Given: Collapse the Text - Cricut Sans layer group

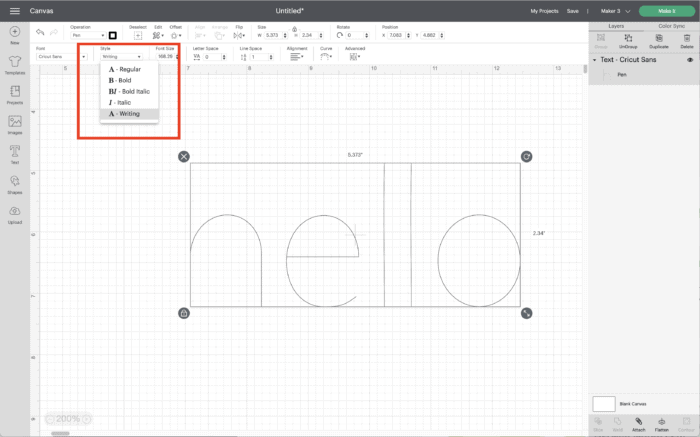Looking at the screenshot, I should 596,60.
